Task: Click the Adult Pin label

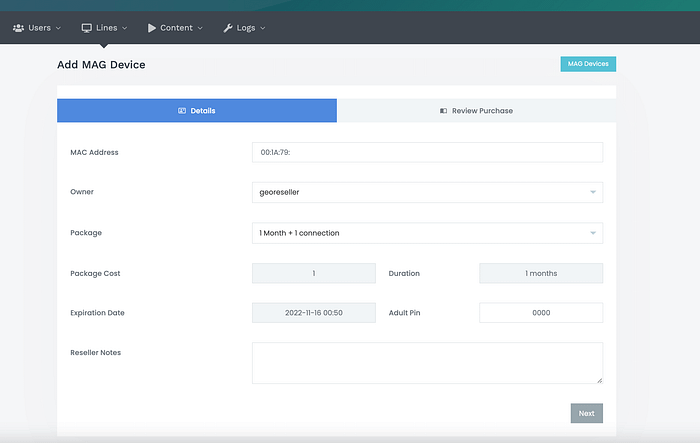Action: 404,313
